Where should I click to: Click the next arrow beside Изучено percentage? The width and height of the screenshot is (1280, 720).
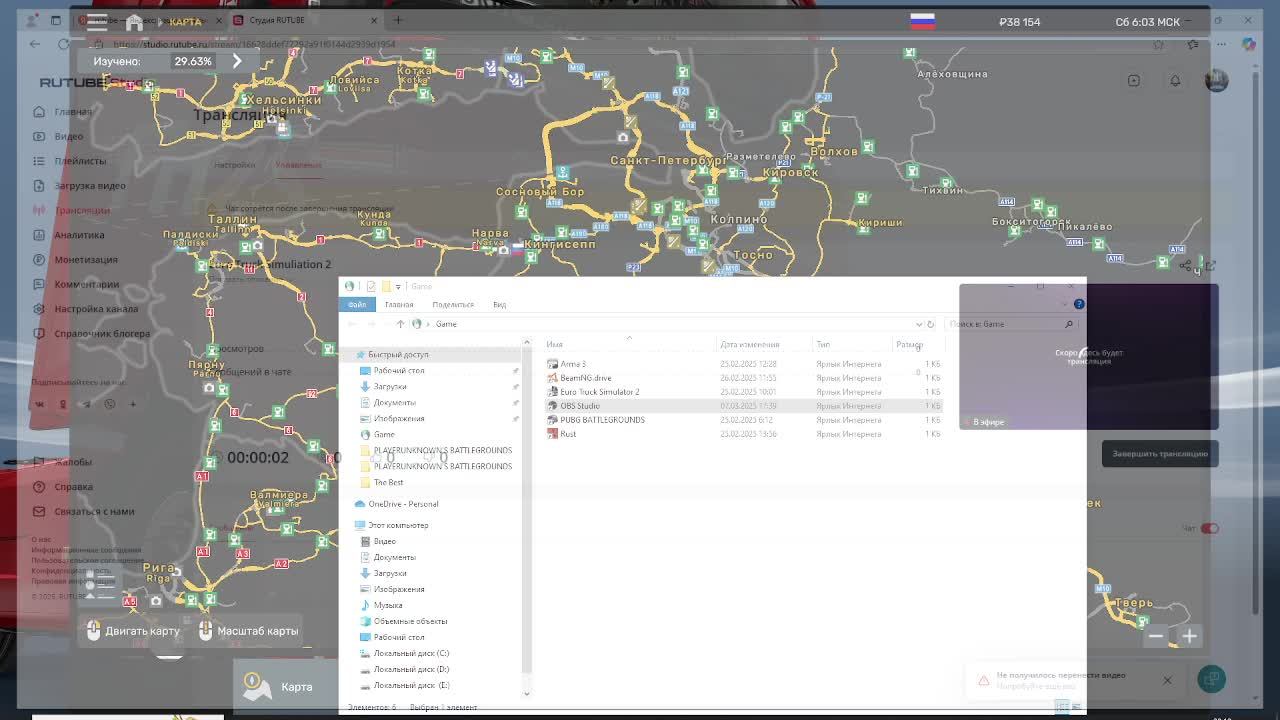(x=237, y=61)
